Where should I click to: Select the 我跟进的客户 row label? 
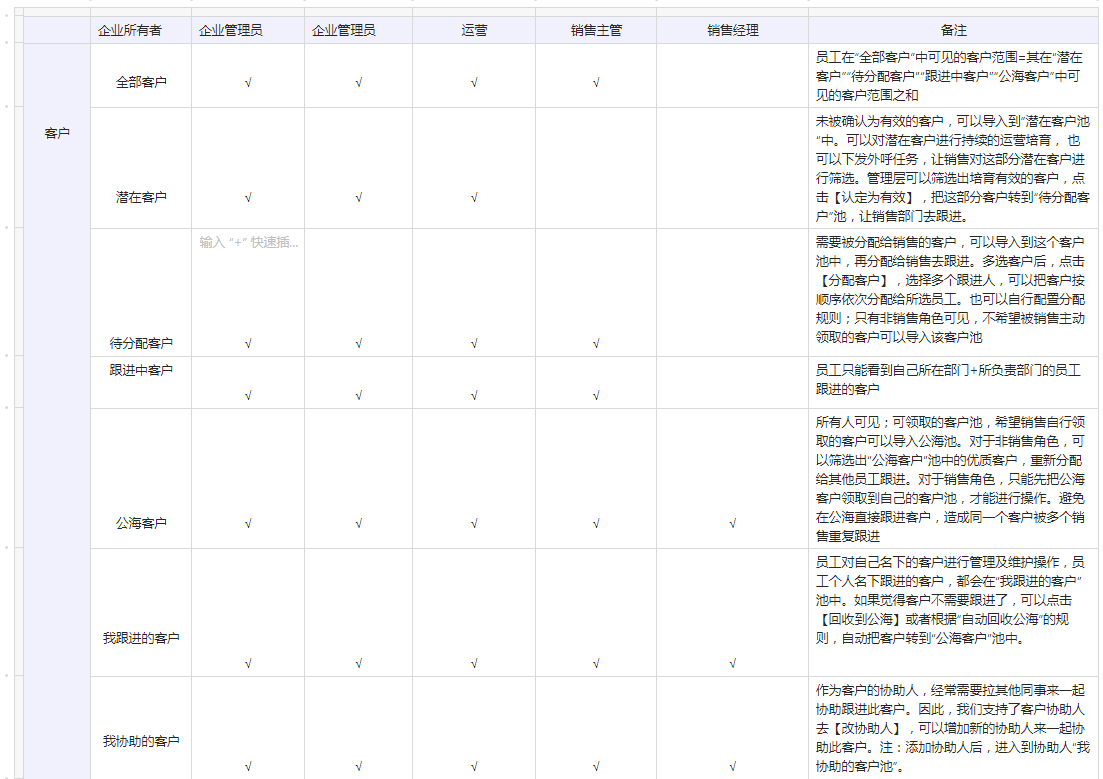coord(141,638)
